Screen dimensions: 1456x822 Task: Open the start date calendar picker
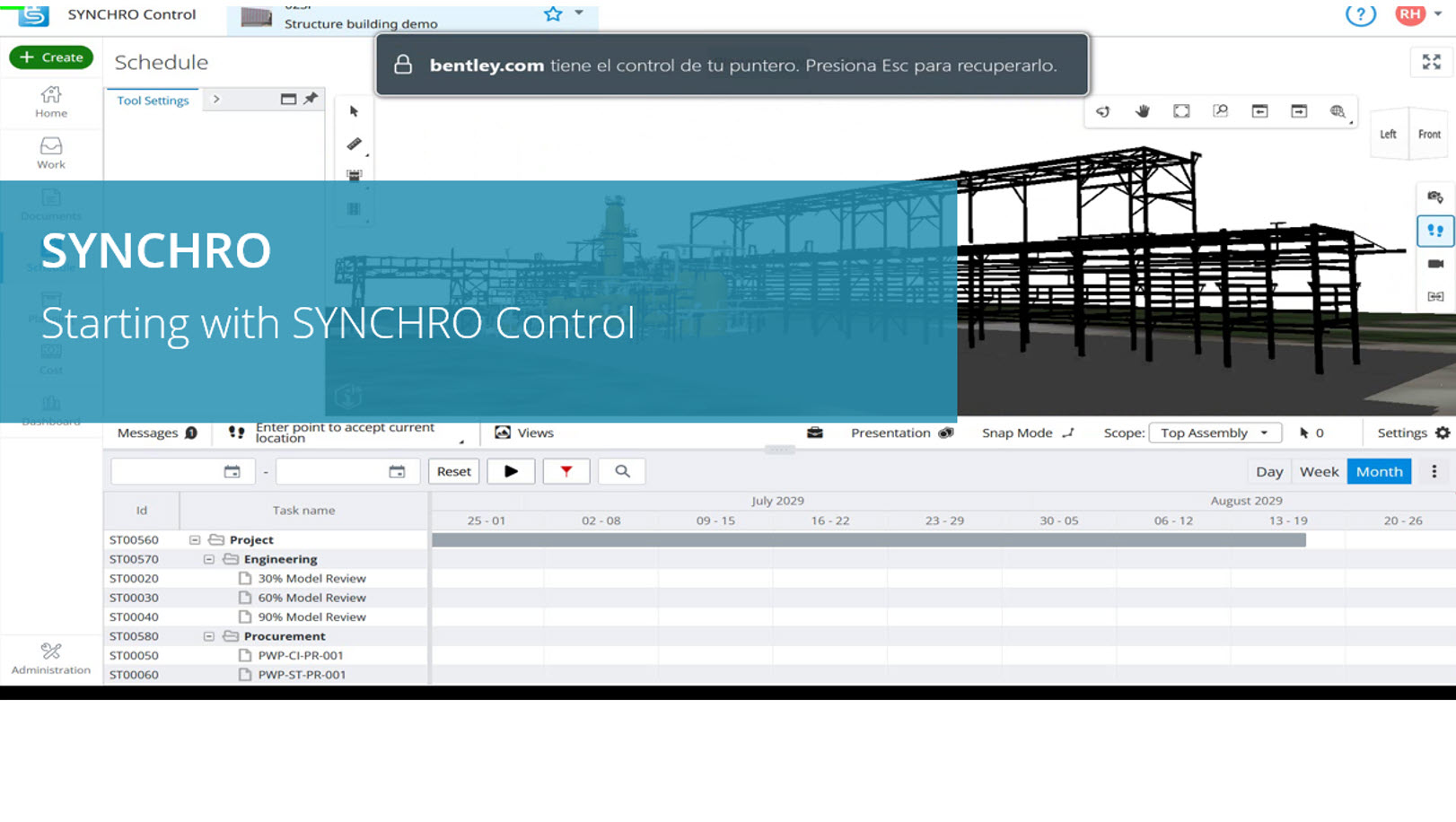point(232,471)
